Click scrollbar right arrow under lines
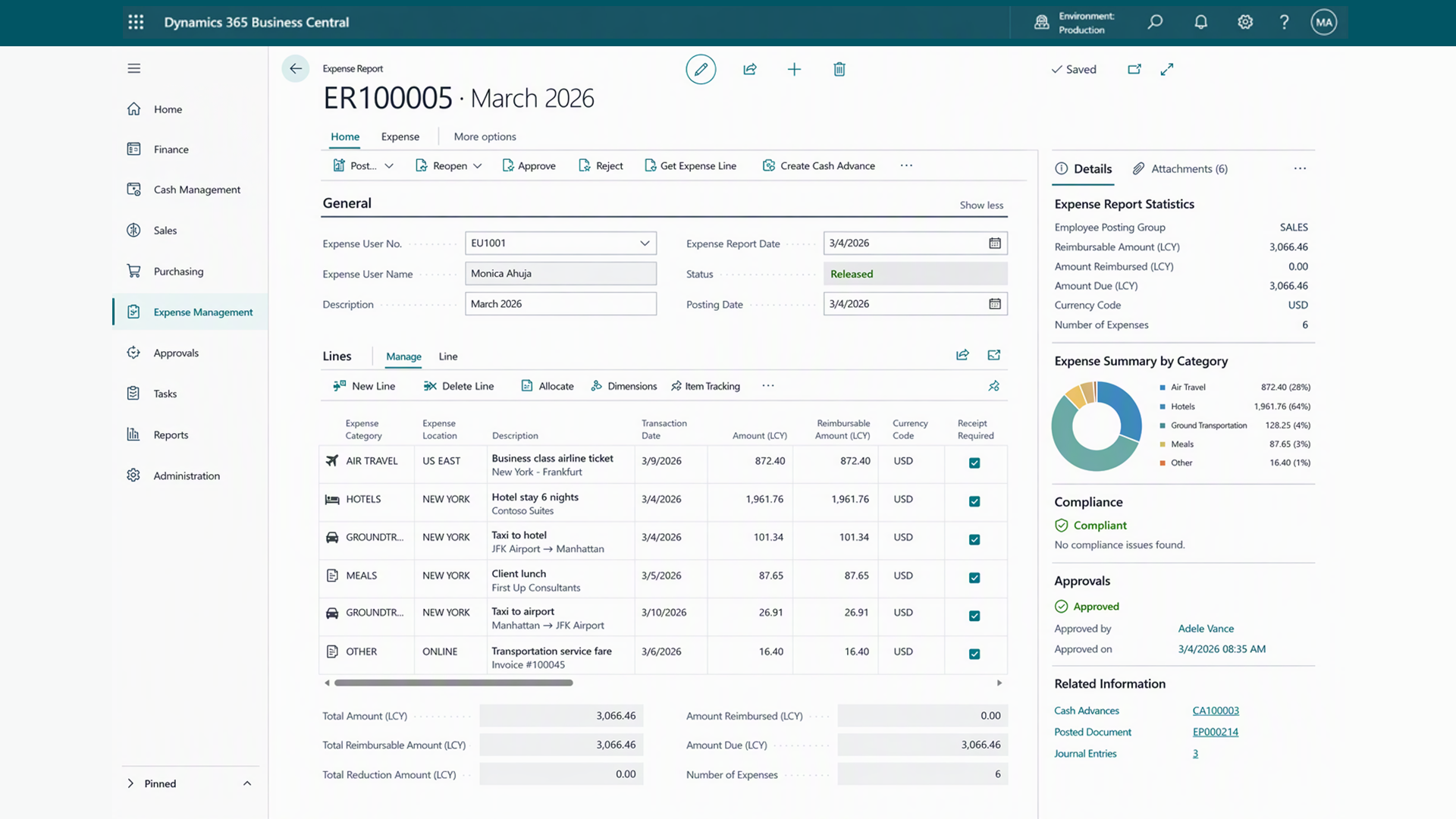Viewport: 1456px width, 819px height. point(999,683)
